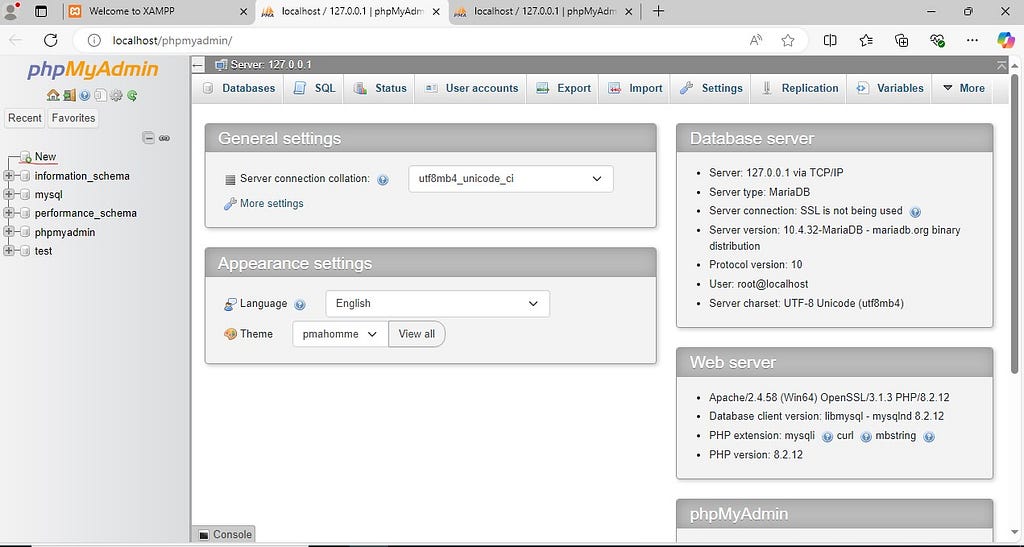Open the Settings tab
1024x547 pixels.
tap(711, 88)
